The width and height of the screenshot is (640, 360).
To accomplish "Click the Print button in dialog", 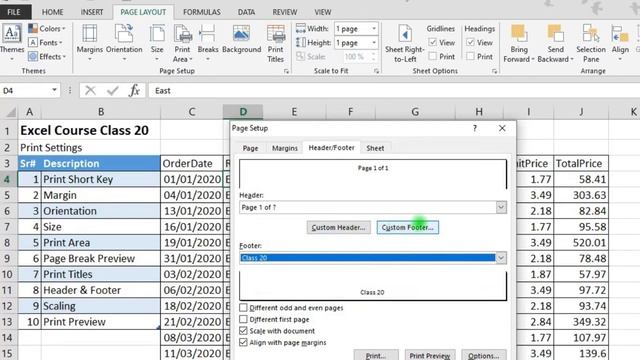I will tap(376, 355).
